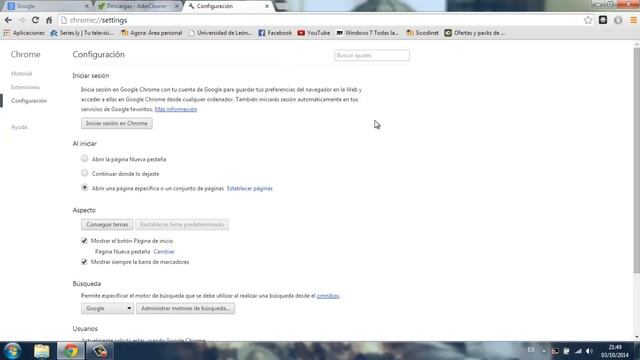Viewport: 640px width, 360px height.
Task: Open the Aplicaciones bookmark
Action: (24, 33)
